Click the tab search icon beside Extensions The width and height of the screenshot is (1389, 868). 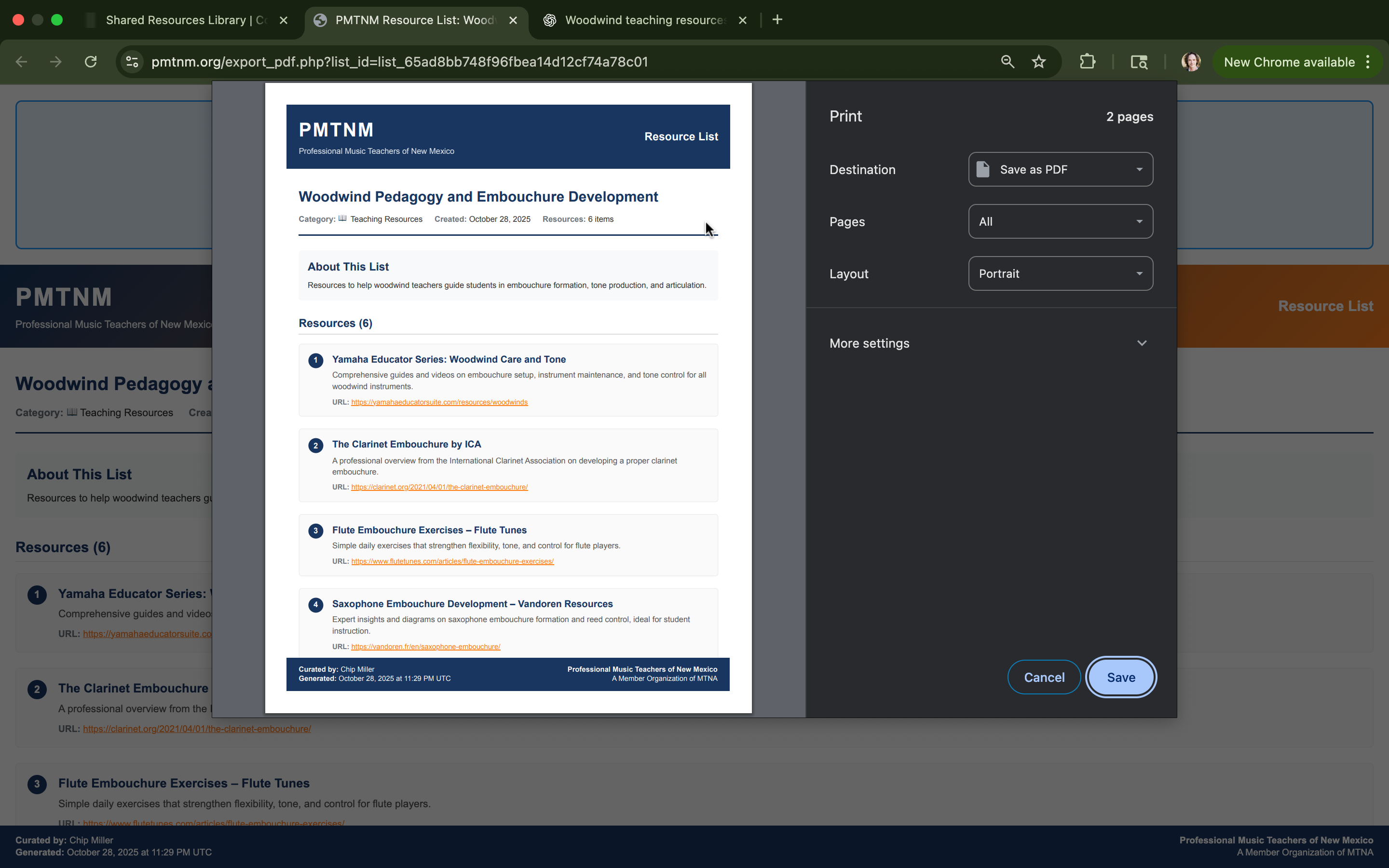click(x=1139, y=61)
